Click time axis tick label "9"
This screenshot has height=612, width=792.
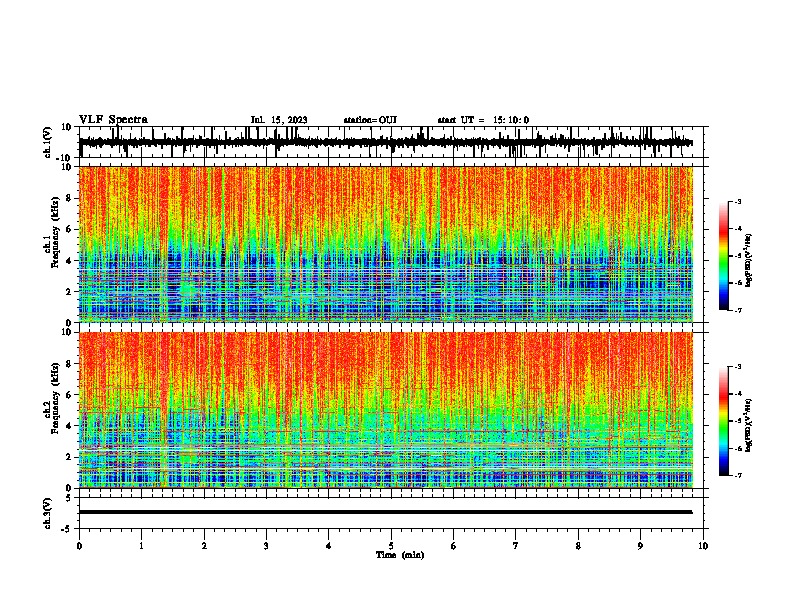[x=640, y=546]
